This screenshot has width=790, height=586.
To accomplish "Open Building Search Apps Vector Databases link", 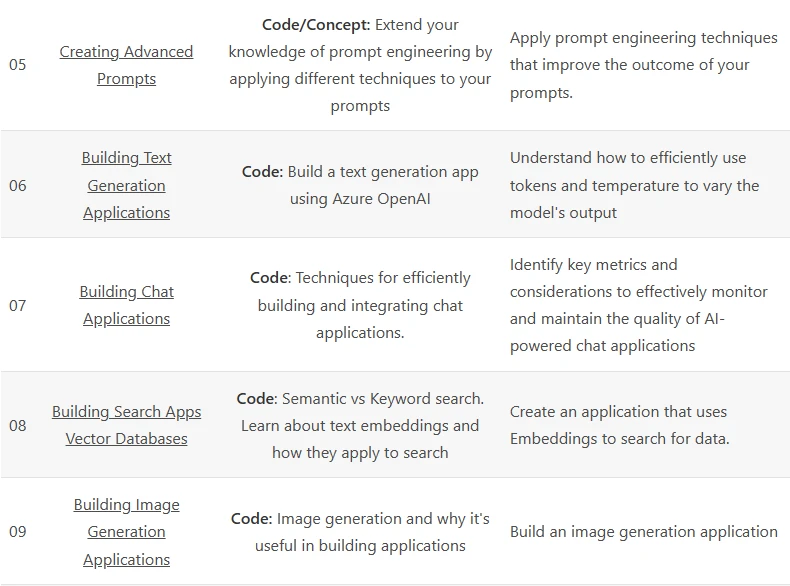I will tap(126, 425).
